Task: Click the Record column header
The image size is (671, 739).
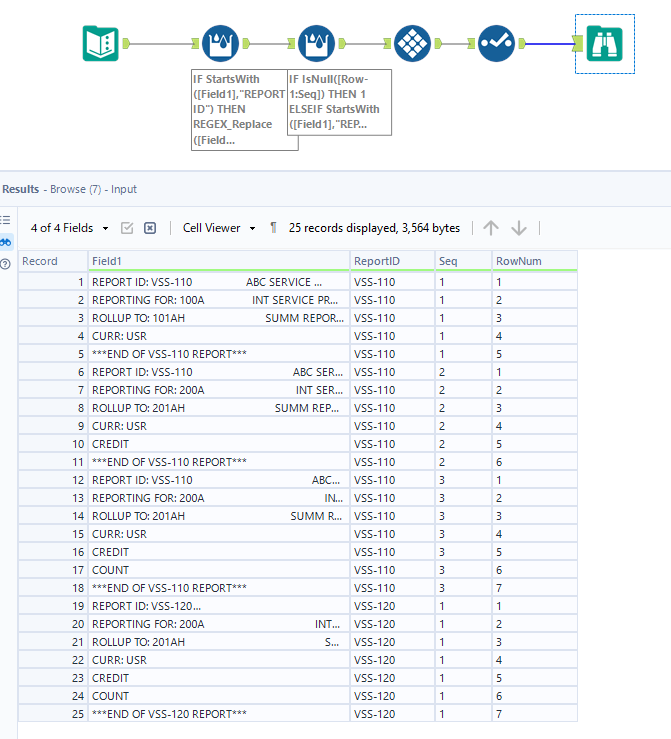Action: tap(53, 261)
